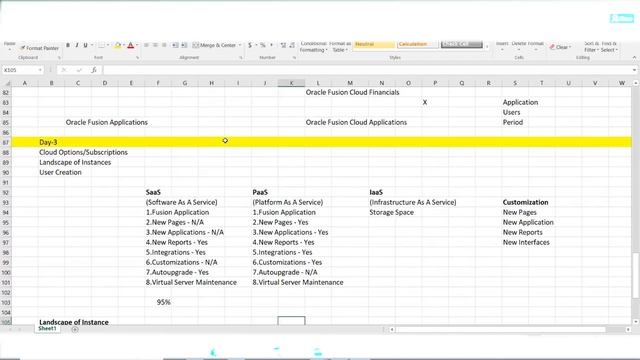Open Merge & Center dropdown arrow

tap(240, 45)
